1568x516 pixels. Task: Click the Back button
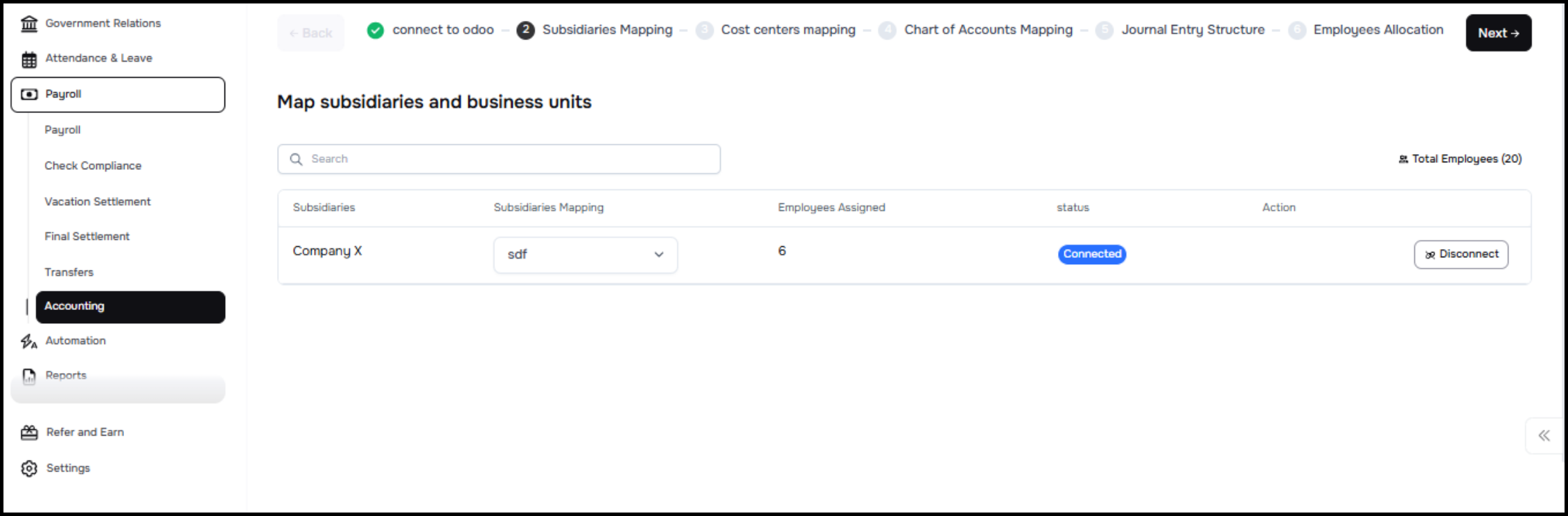pos(310,33)
